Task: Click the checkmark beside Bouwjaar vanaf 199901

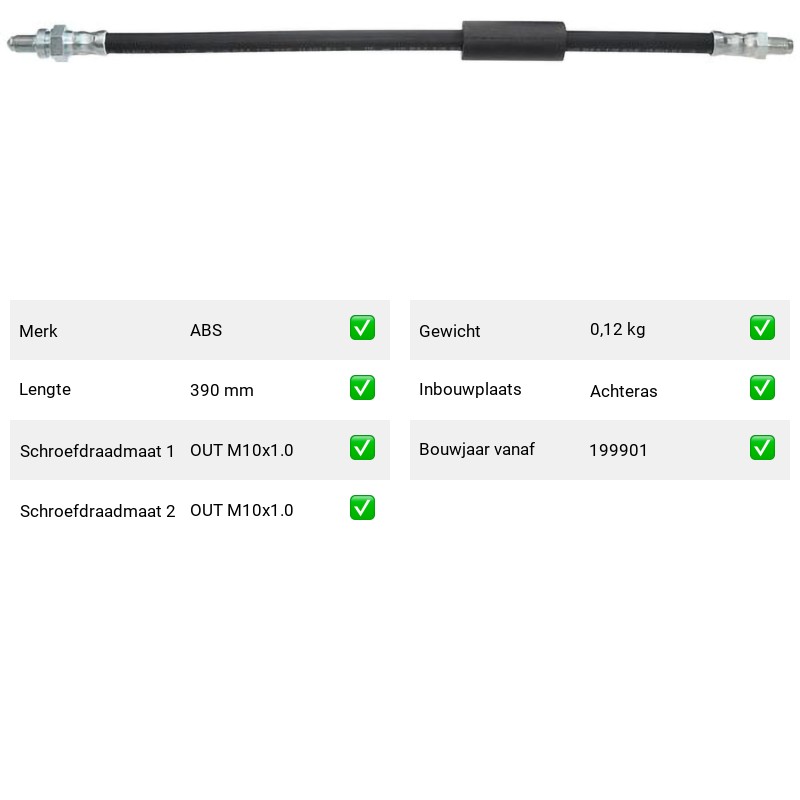Action: click(762, 447)
